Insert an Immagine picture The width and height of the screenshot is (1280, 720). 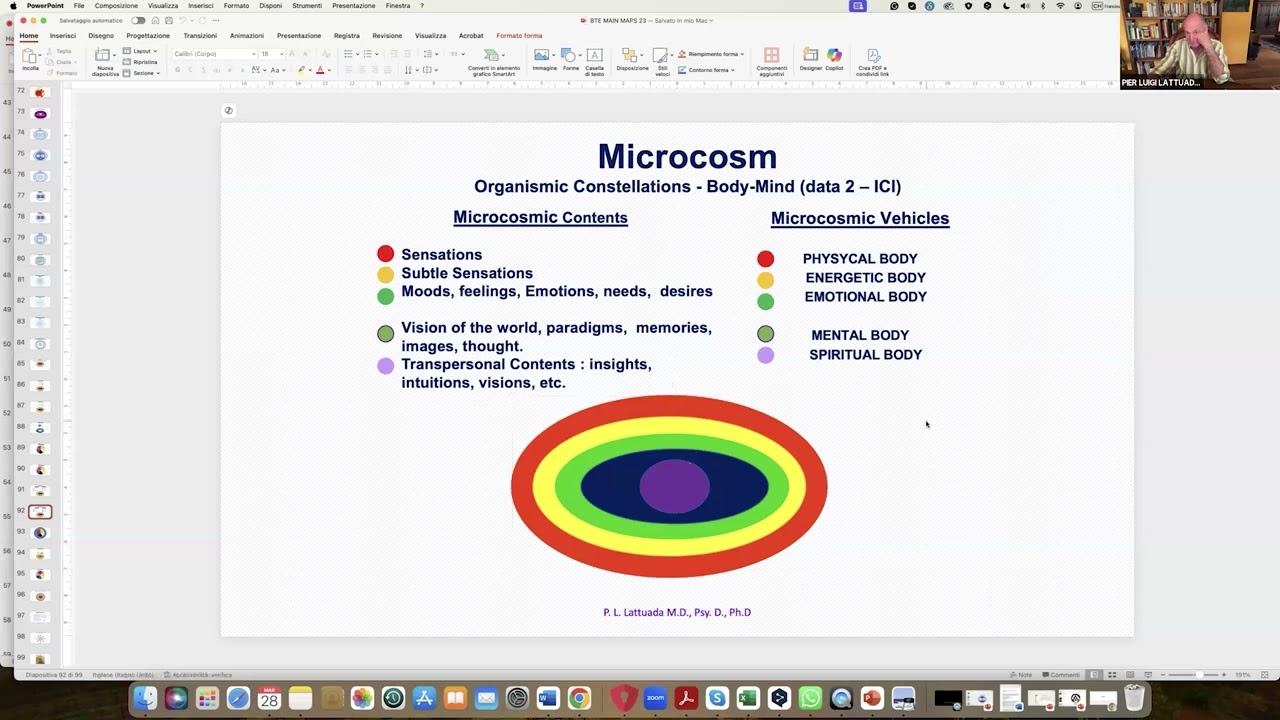pyautogui.click(x=544, y=60)
